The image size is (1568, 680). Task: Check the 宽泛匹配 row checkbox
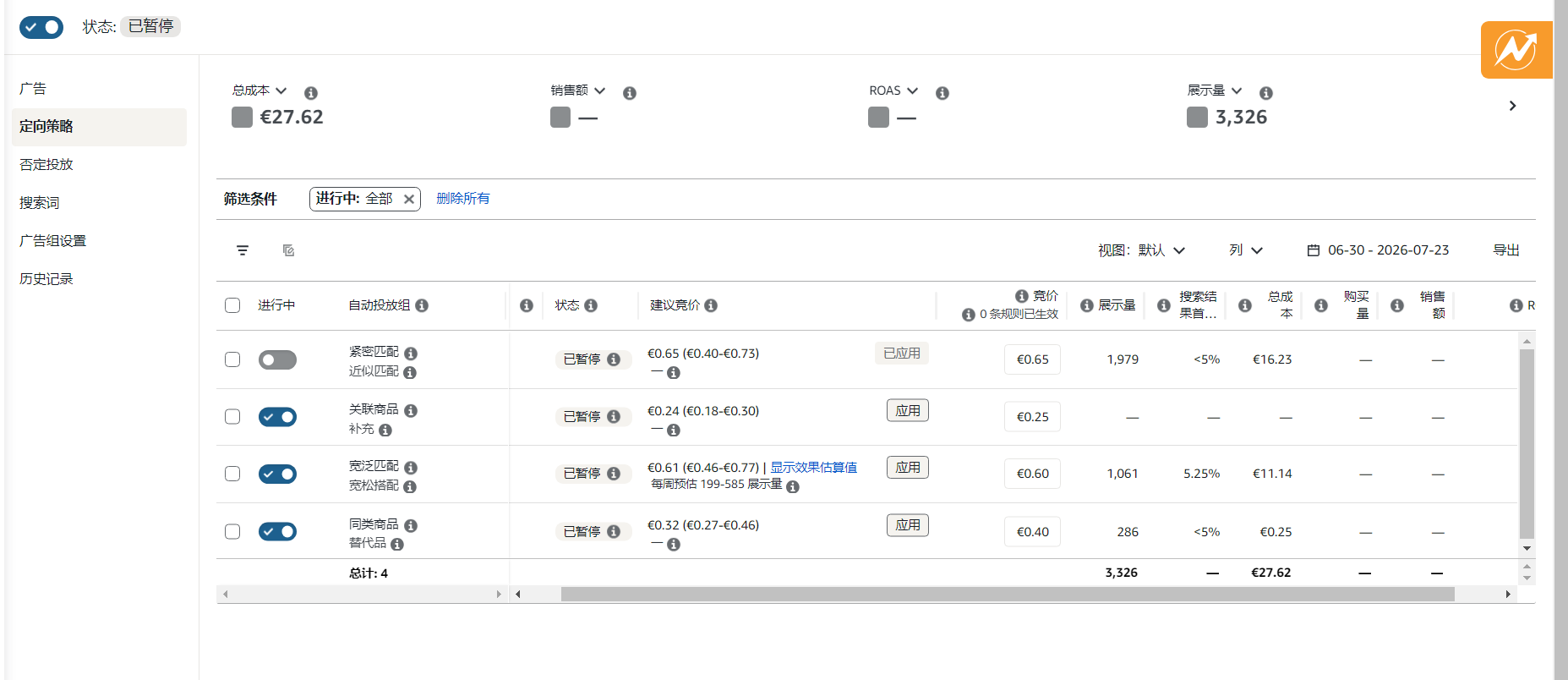tap(232, 474)
